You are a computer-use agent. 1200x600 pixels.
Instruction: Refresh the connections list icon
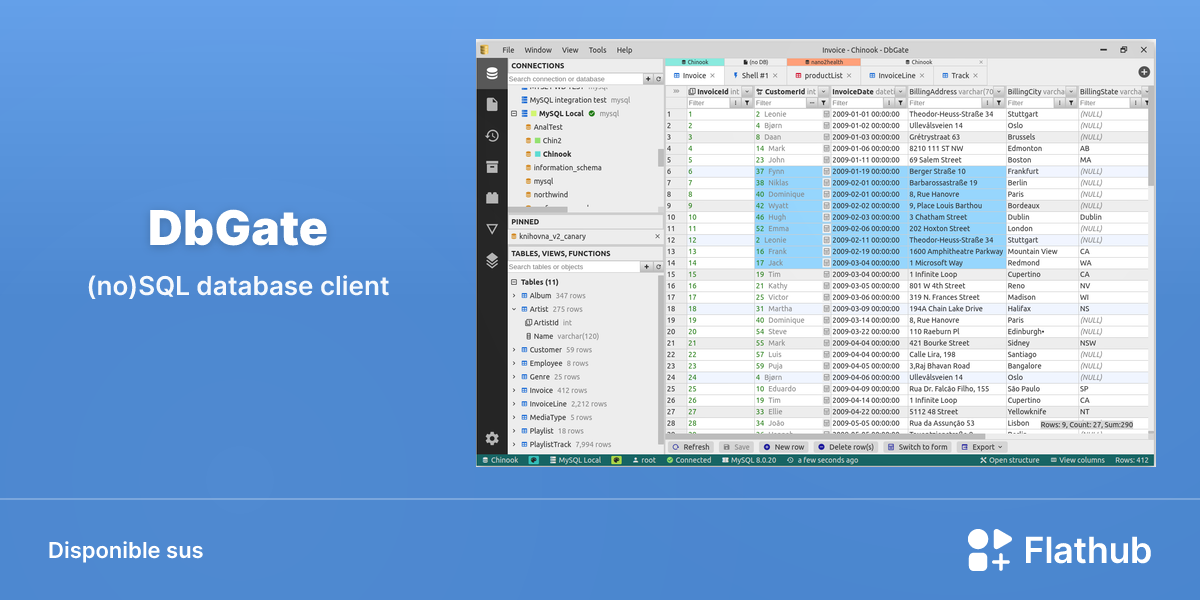click(x=658, y=78)
